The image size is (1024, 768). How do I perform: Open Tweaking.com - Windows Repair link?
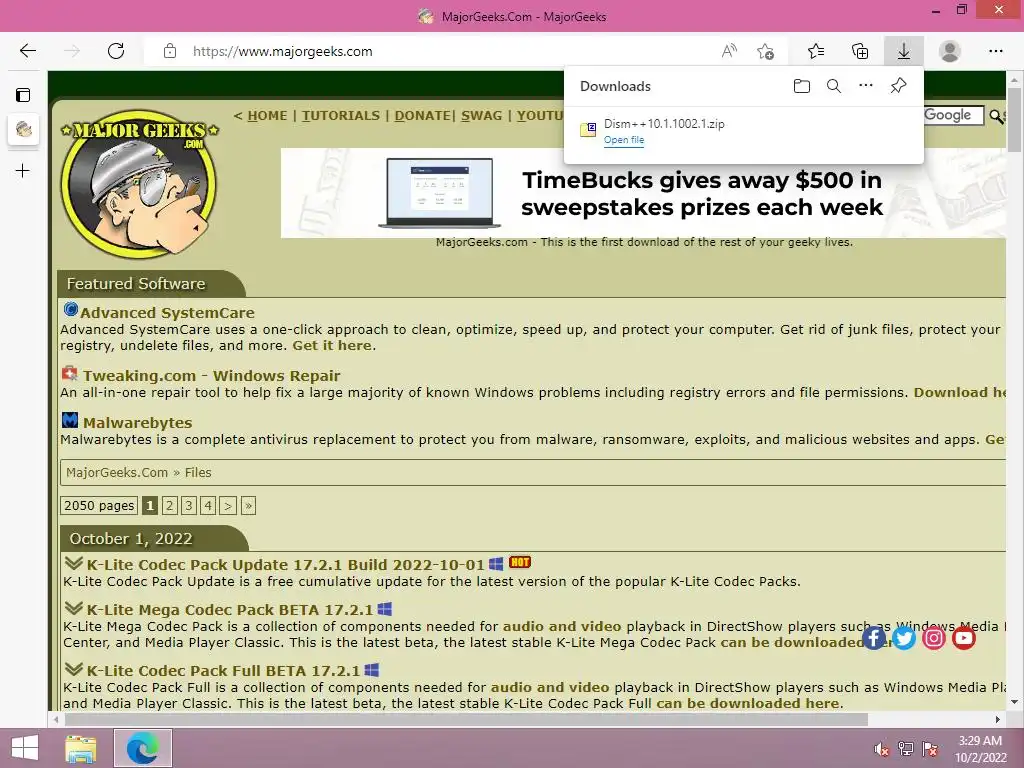click(x=212, y=376)
